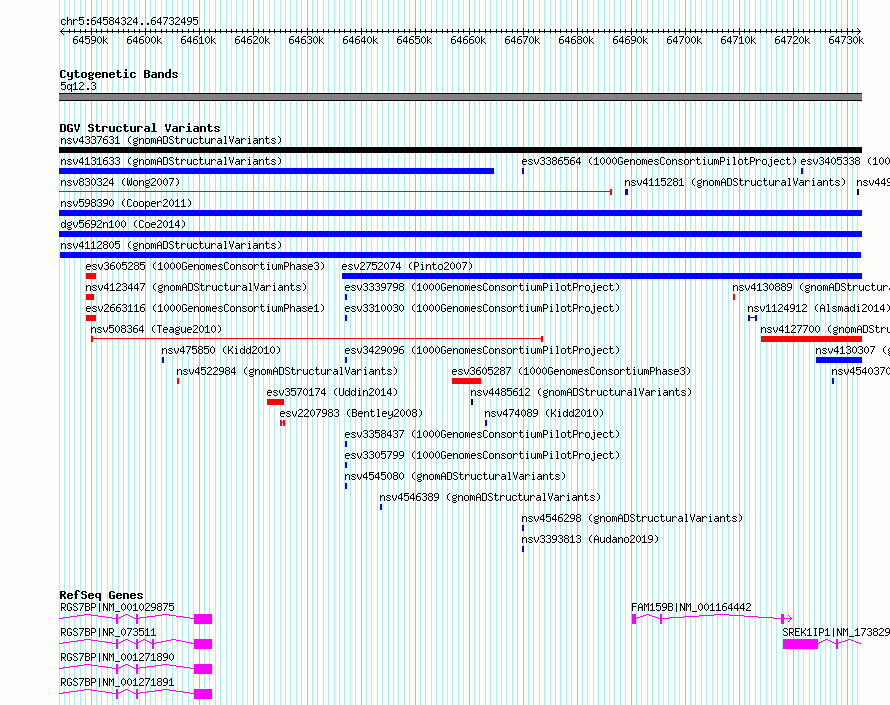Image resolution: width=890 pixels, height=705 pixels.
Task: Click the nsv830324 (Wong2007) label
Action: 120,182
